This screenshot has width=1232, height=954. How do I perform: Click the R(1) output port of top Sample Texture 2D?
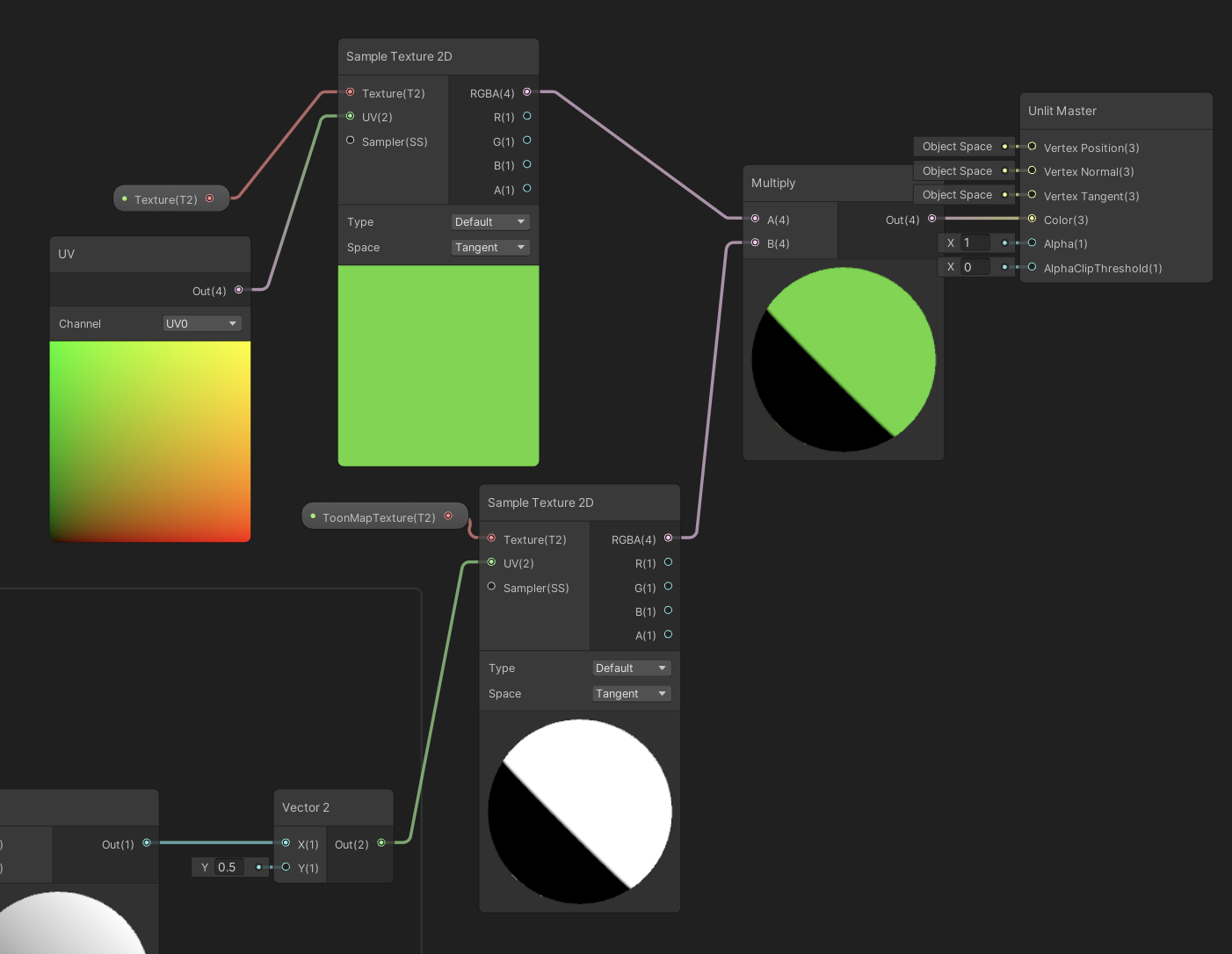pyautogui.click(x=527, y=116)
